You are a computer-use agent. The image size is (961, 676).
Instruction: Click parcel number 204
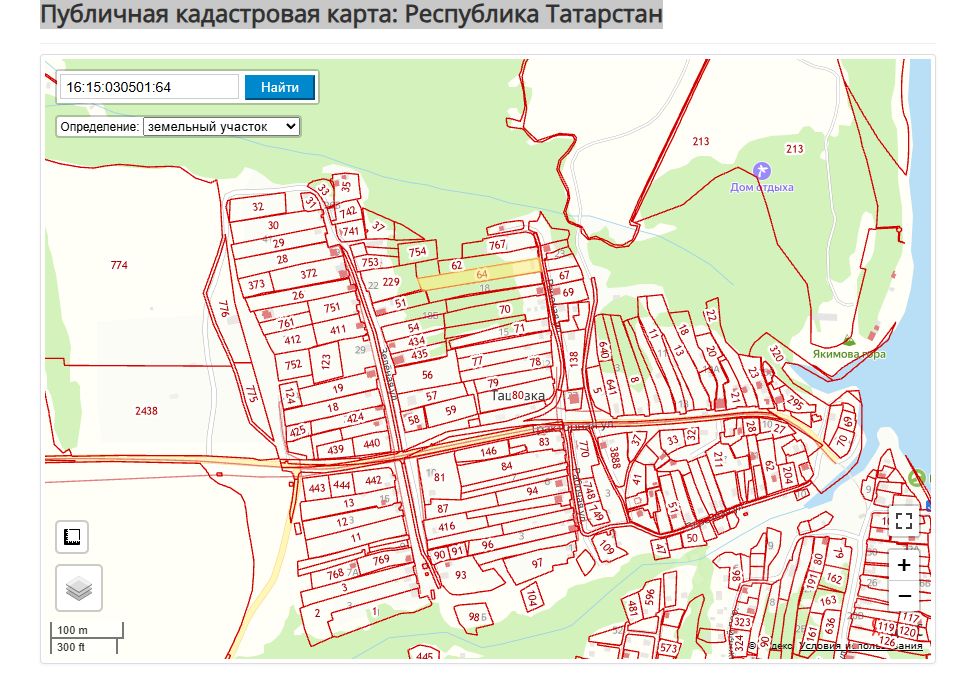click(x=788, y=474)
